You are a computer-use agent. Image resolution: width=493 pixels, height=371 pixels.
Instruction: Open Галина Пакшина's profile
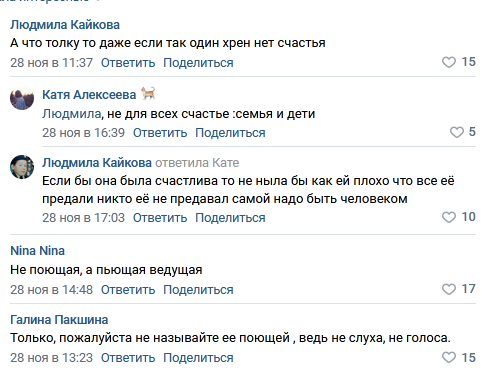59,320
